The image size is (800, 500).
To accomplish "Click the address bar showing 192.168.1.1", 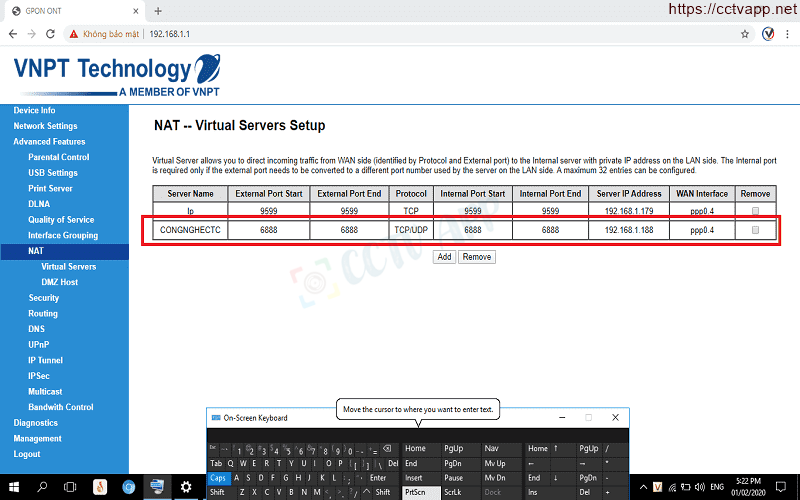I will click(x=400, y=33).
